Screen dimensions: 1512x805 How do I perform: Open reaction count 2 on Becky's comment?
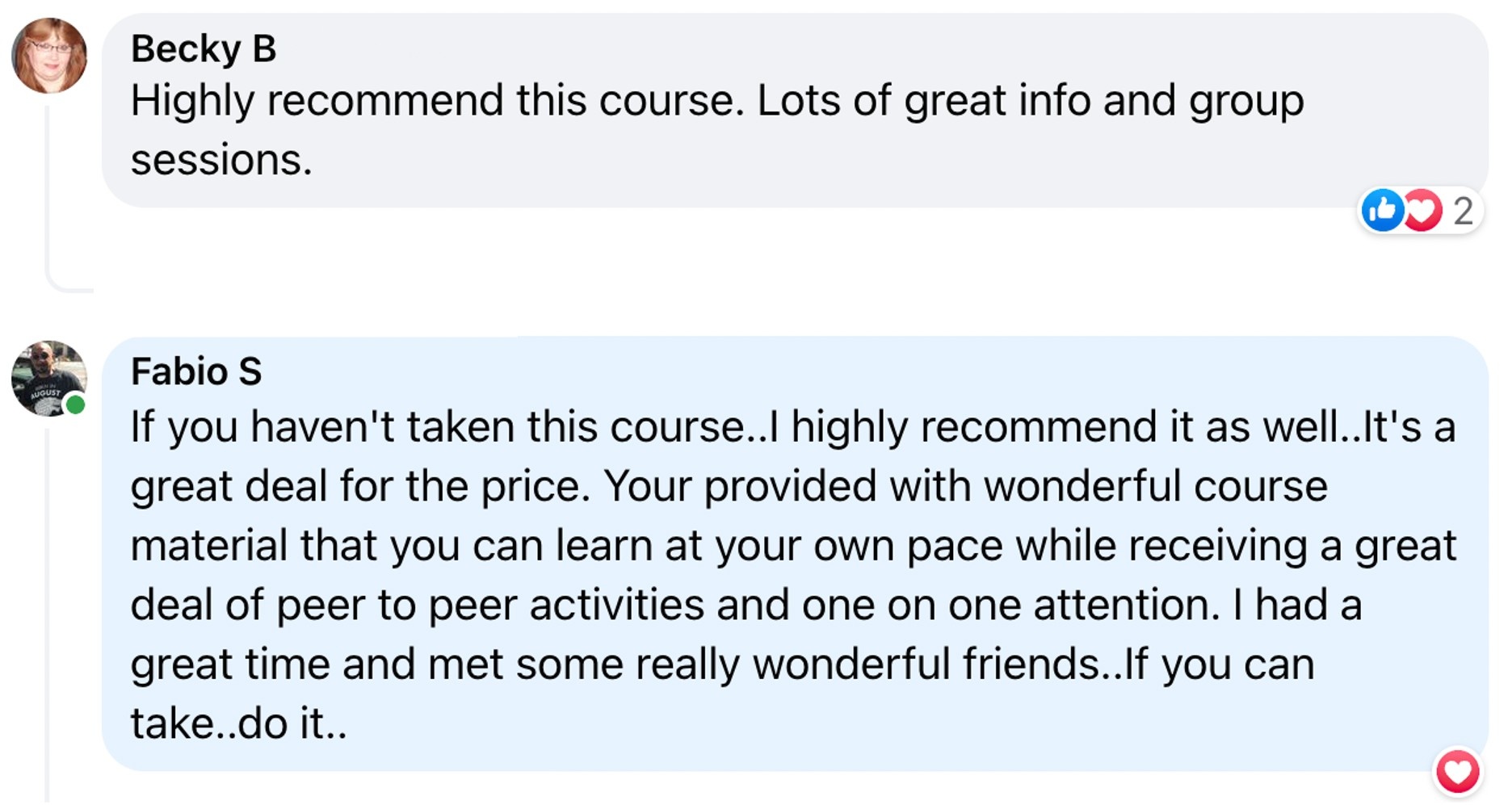click(1463, 212)
